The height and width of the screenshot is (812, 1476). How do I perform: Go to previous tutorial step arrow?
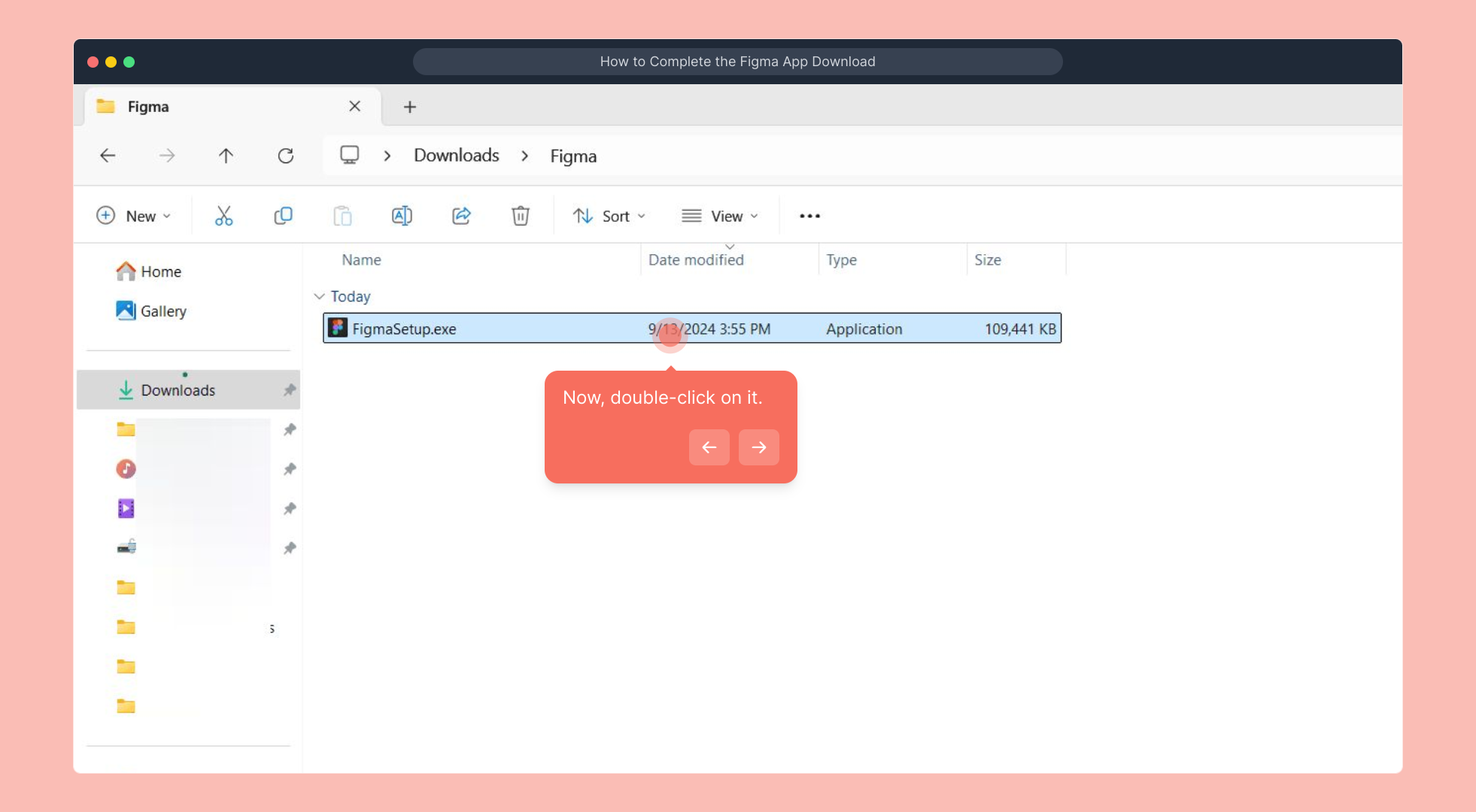coord(709,447)
